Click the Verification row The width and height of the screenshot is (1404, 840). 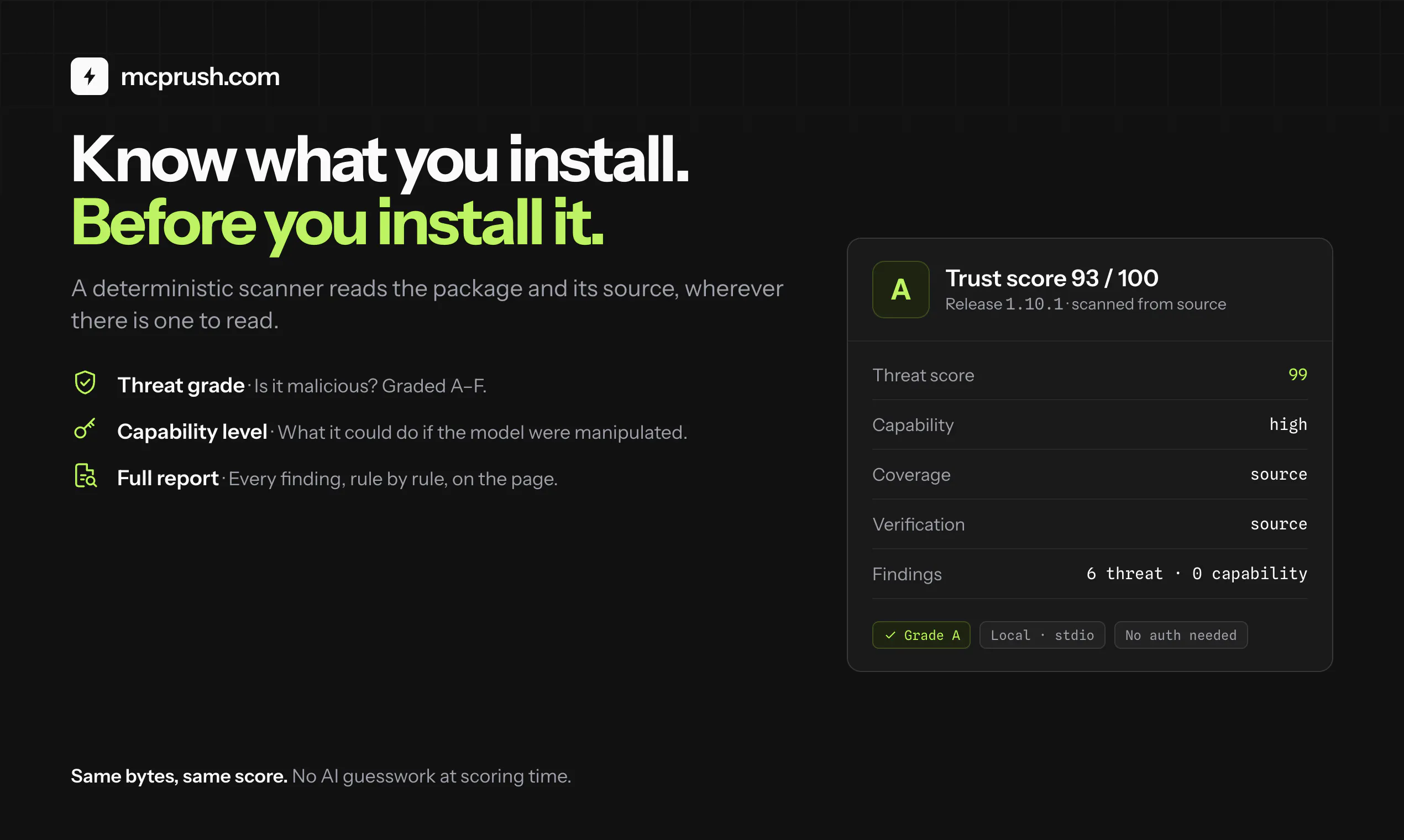coord(1090,524)
